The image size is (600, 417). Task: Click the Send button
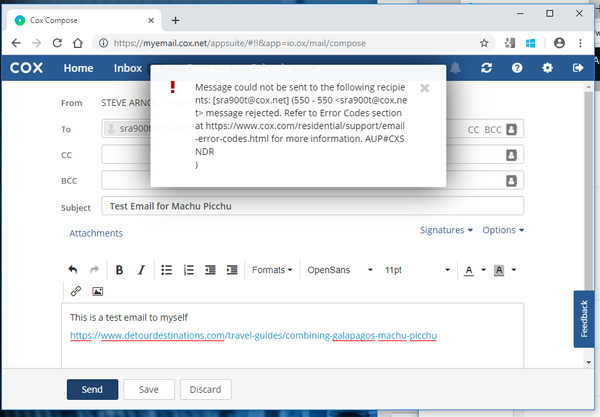(92, 389)
